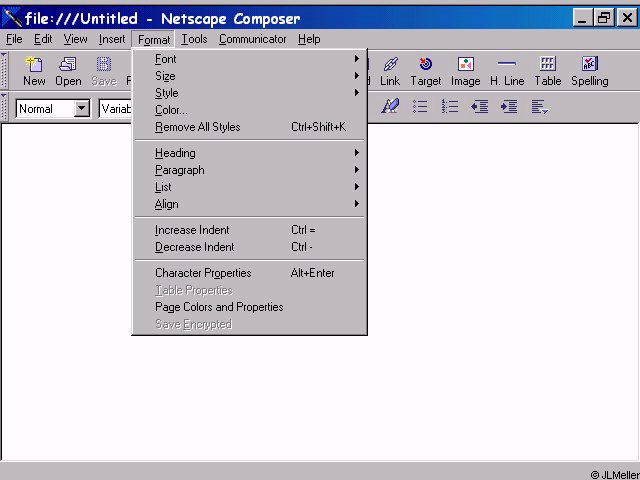This screenshot has height=480, width=640.
Task: Insert a horizontal line with H. Line icon
Action: pos(507,71)
